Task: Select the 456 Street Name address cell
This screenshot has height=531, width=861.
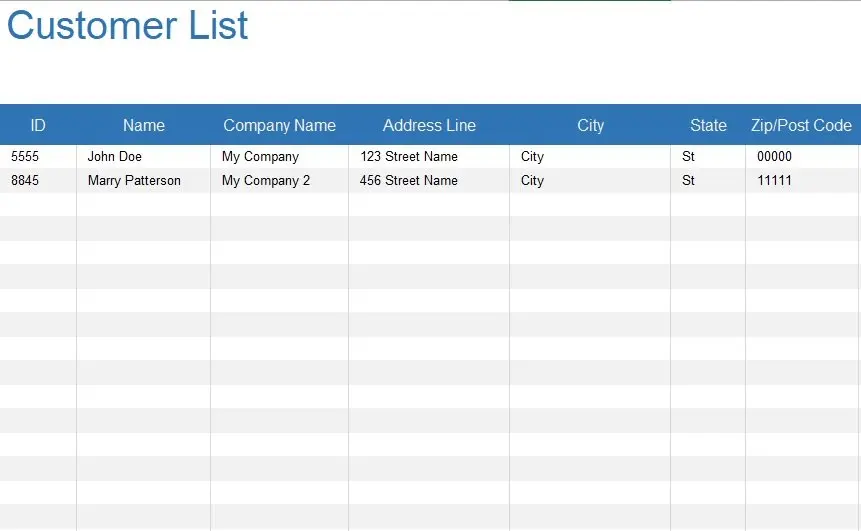Action: pyautogui.click(x=429, y=181)
